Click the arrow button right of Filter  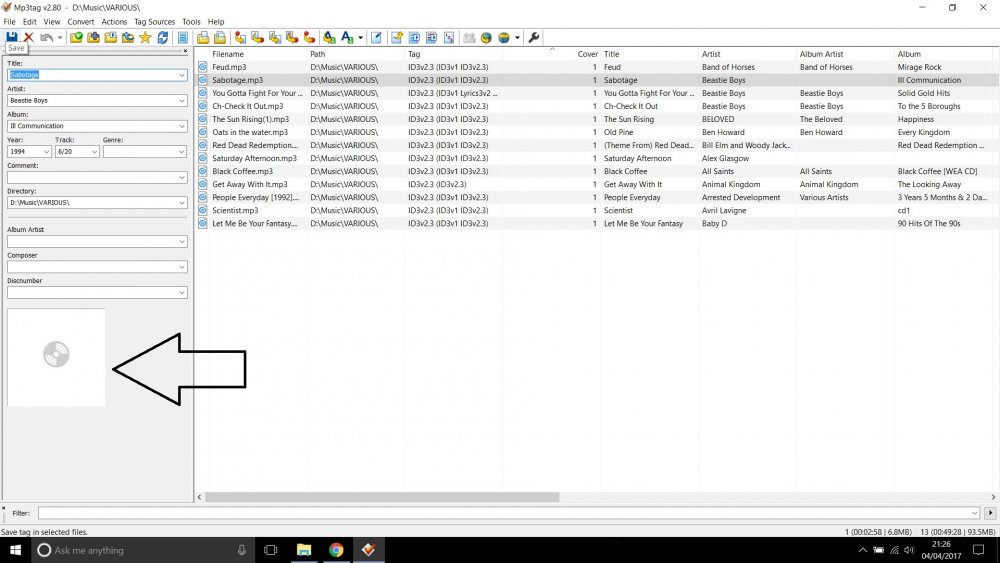coord(990,513)
